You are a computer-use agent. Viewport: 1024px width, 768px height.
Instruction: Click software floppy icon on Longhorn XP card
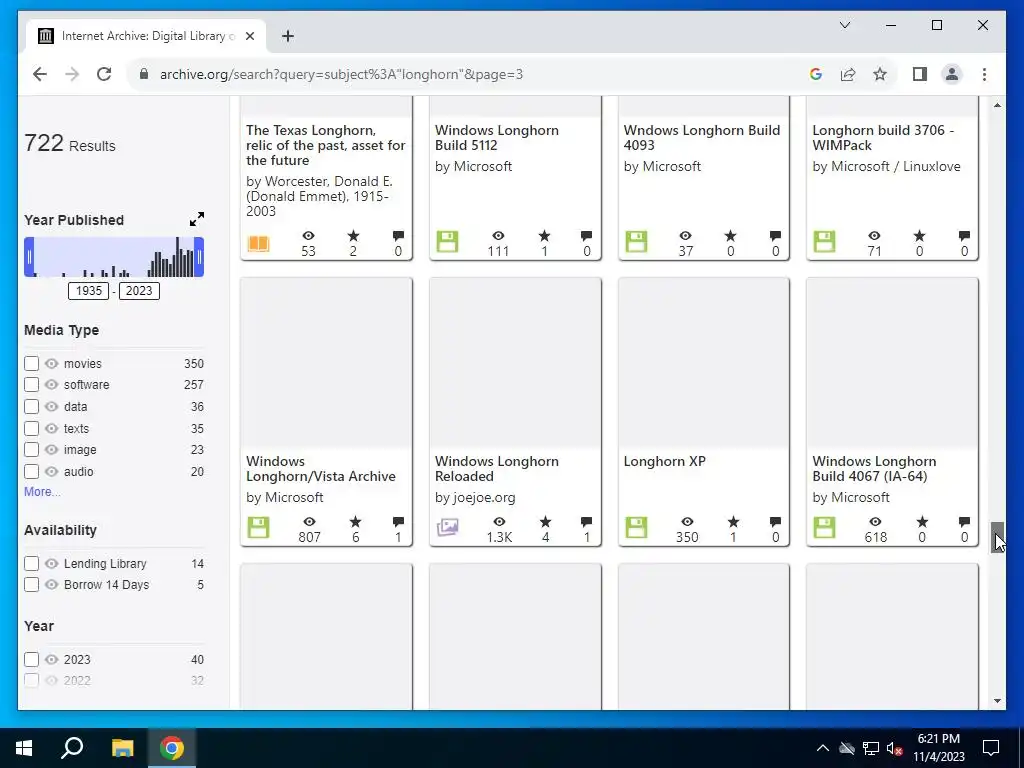pos(636,527)
